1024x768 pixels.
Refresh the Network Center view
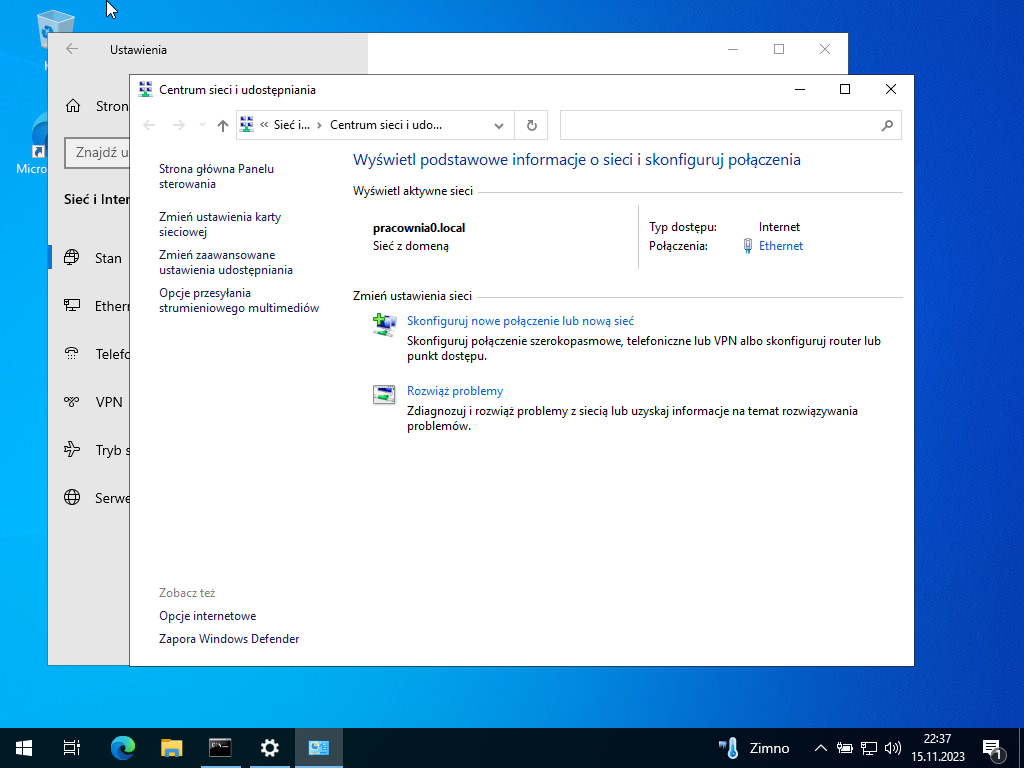[x=532, y=125]
